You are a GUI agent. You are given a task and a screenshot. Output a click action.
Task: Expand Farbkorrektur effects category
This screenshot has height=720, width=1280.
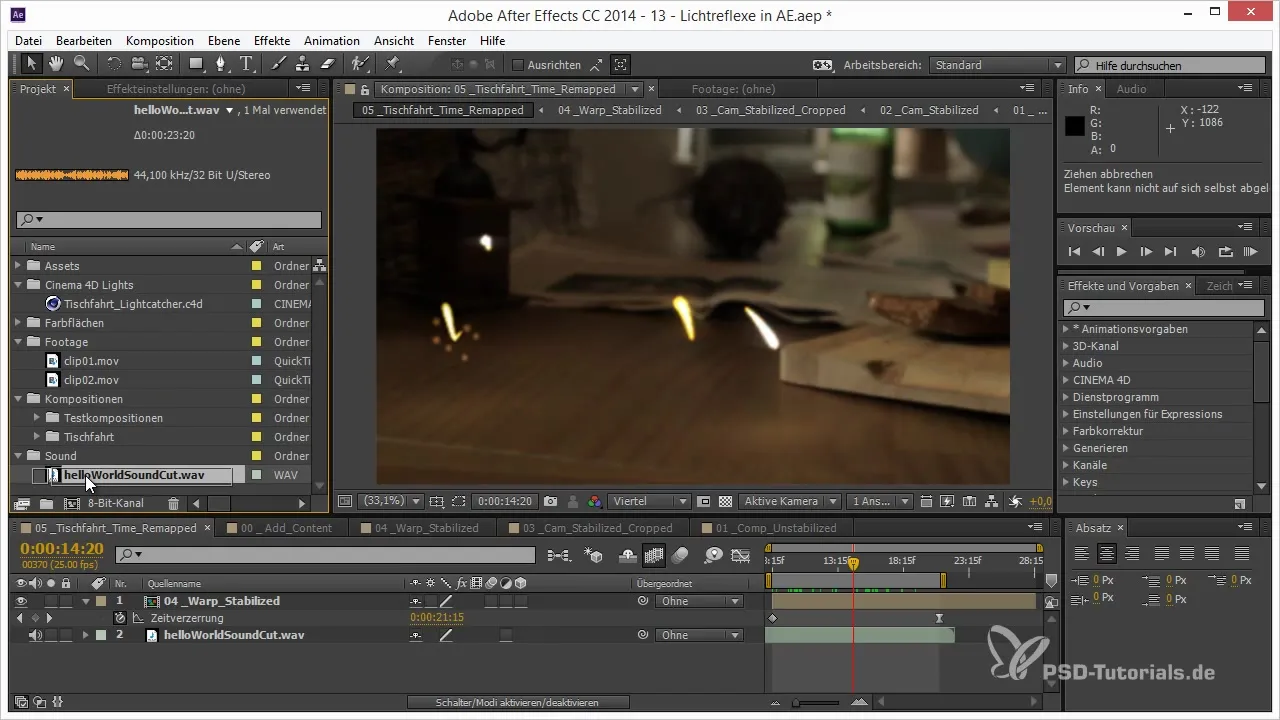(1066, 431)
